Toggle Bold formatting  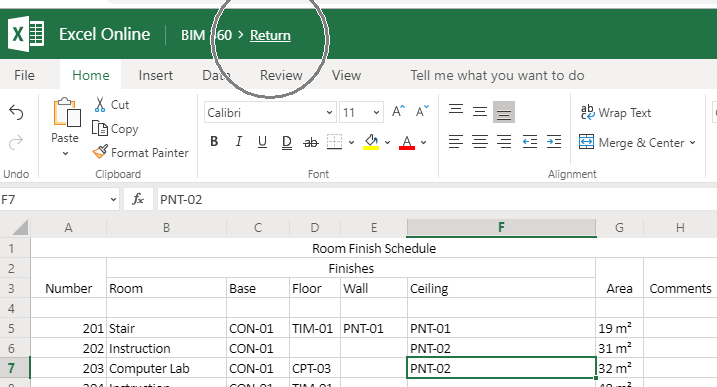[x=214, y=142]
